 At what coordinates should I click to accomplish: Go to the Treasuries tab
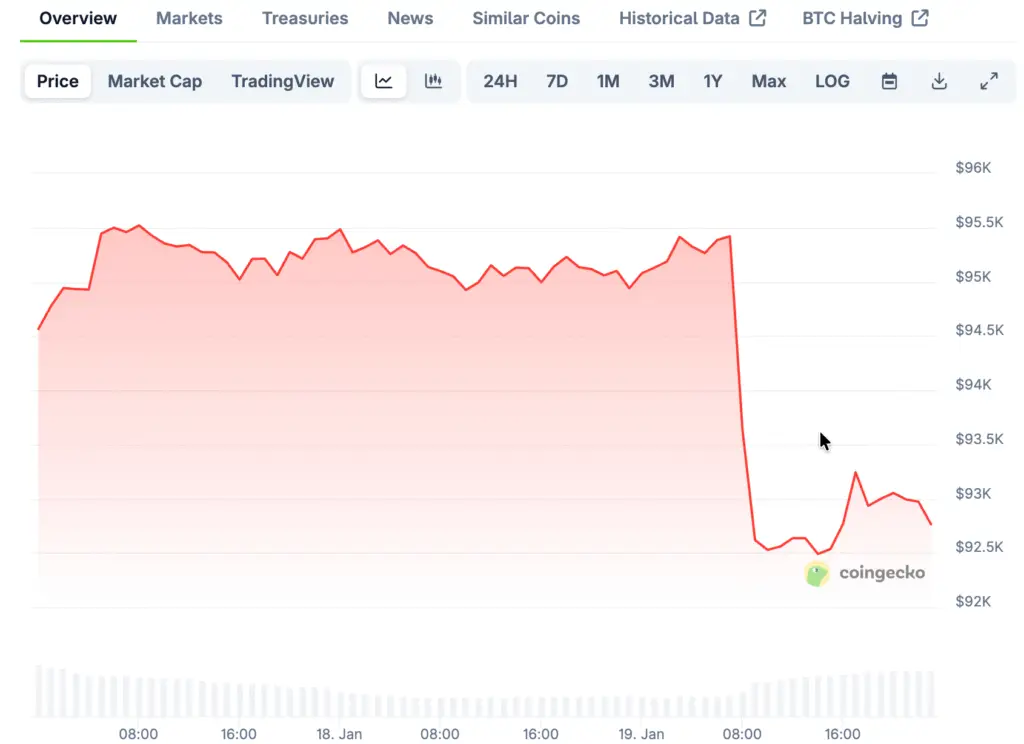(305, 18)
